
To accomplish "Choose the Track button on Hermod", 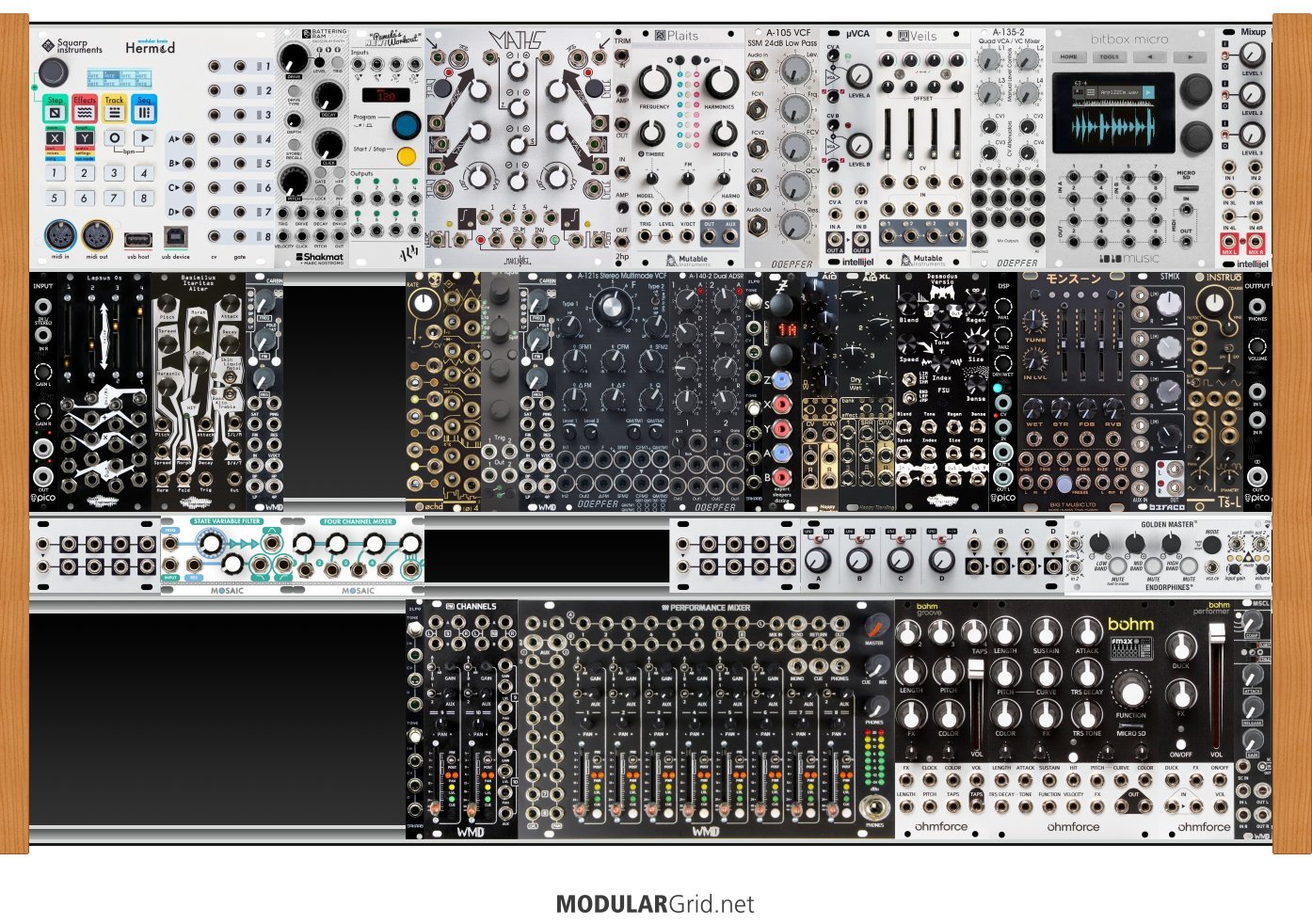I will pyautogui.click(x=115, y=108).
